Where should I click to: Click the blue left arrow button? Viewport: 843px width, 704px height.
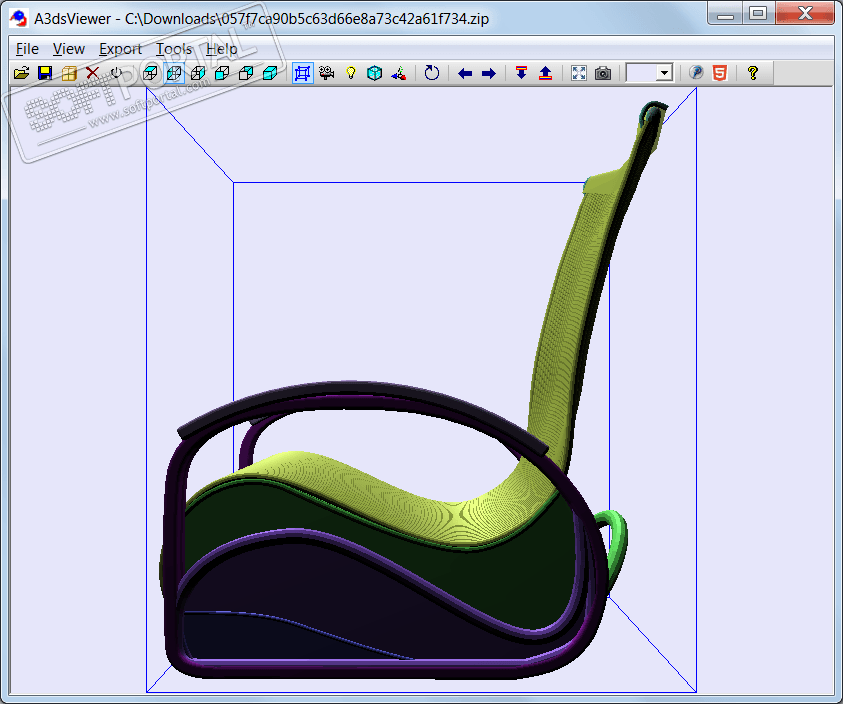465,73
